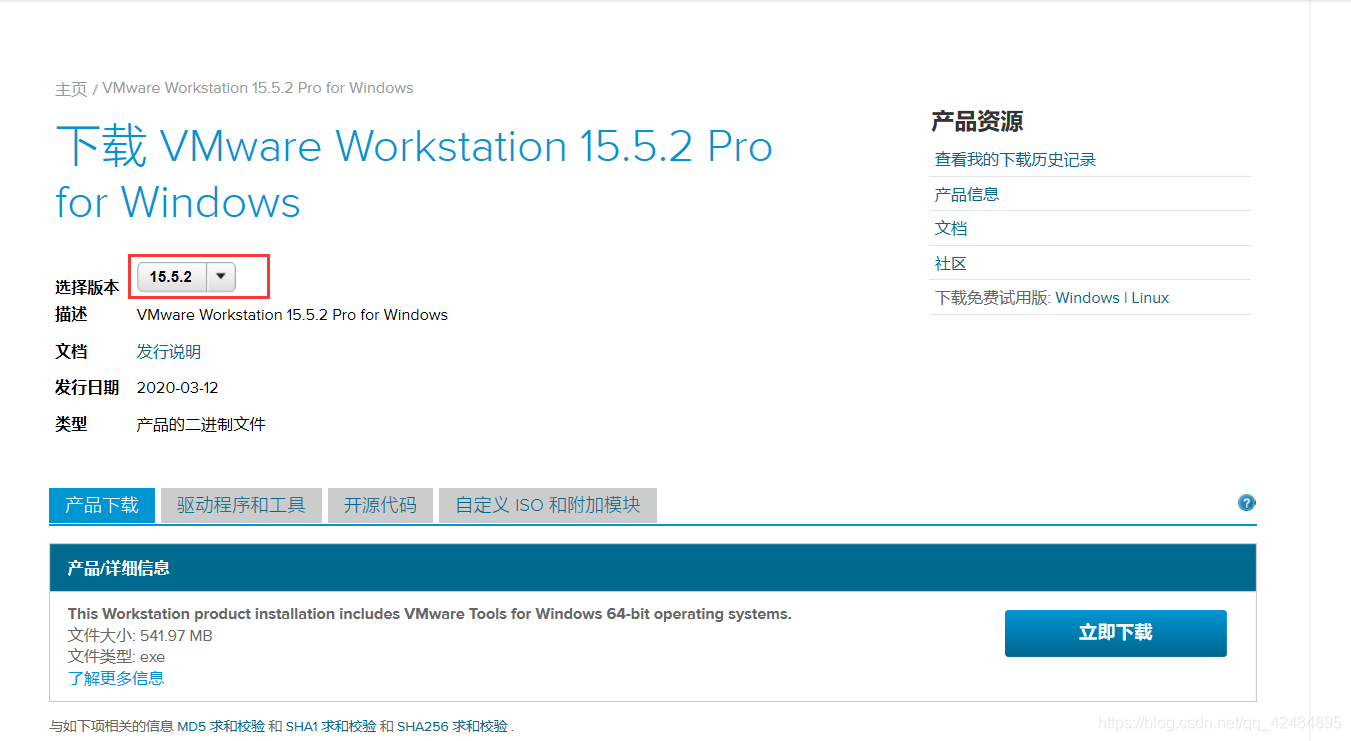Select the 自定义 ISO 和附加模块 tab

(548, 505)
